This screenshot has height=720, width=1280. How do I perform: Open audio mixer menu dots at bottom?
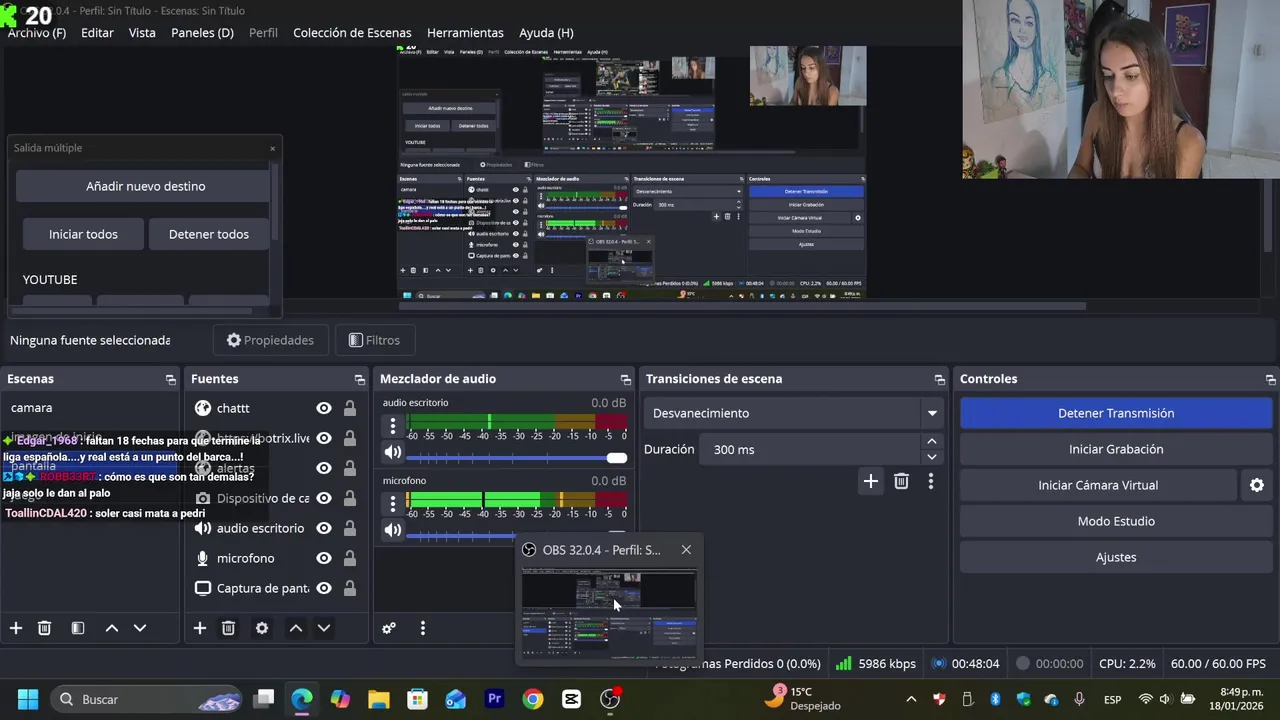(423, 628)
